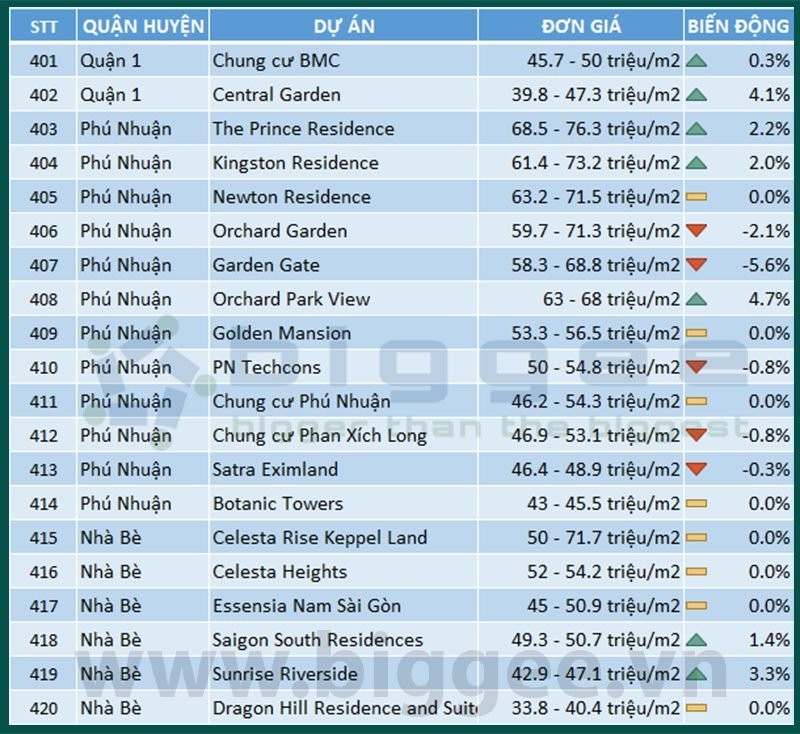The image size is (800, 734).
Task: Click the red down arrow for PN Techcons
Action: pyautogui.click(x=696, y=367)
